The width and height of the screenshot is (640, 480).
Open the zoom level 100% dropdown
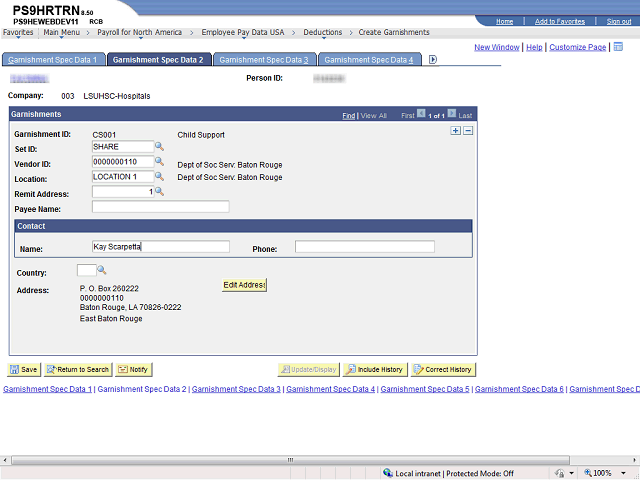[x=623, y=473]
